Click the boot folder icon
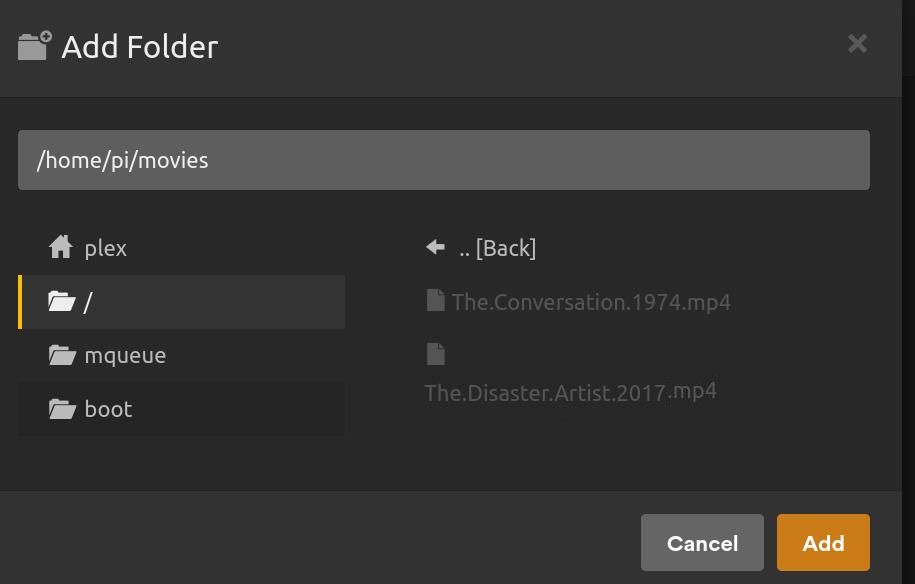The width and height of the screenshot is (915, 584). (61, 408)
